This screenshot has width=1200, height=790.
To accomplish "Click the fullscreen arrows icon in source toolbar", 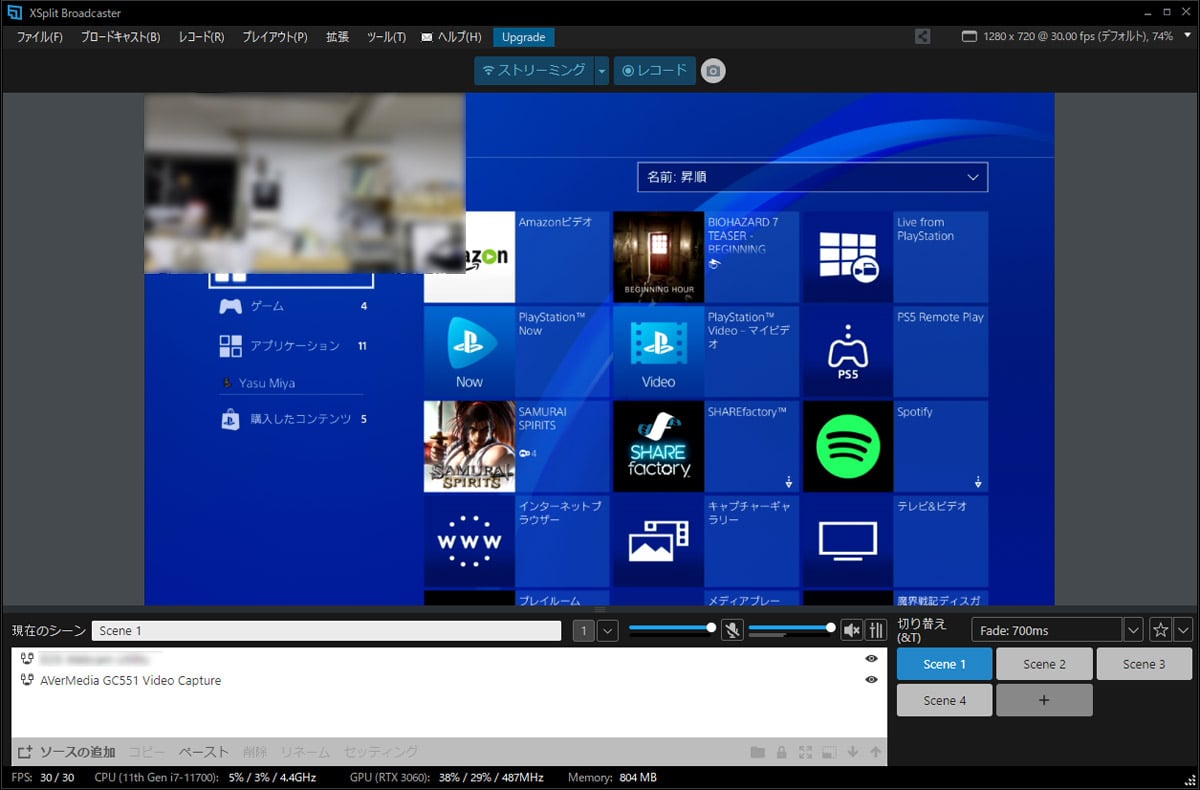I will (805, 752).
